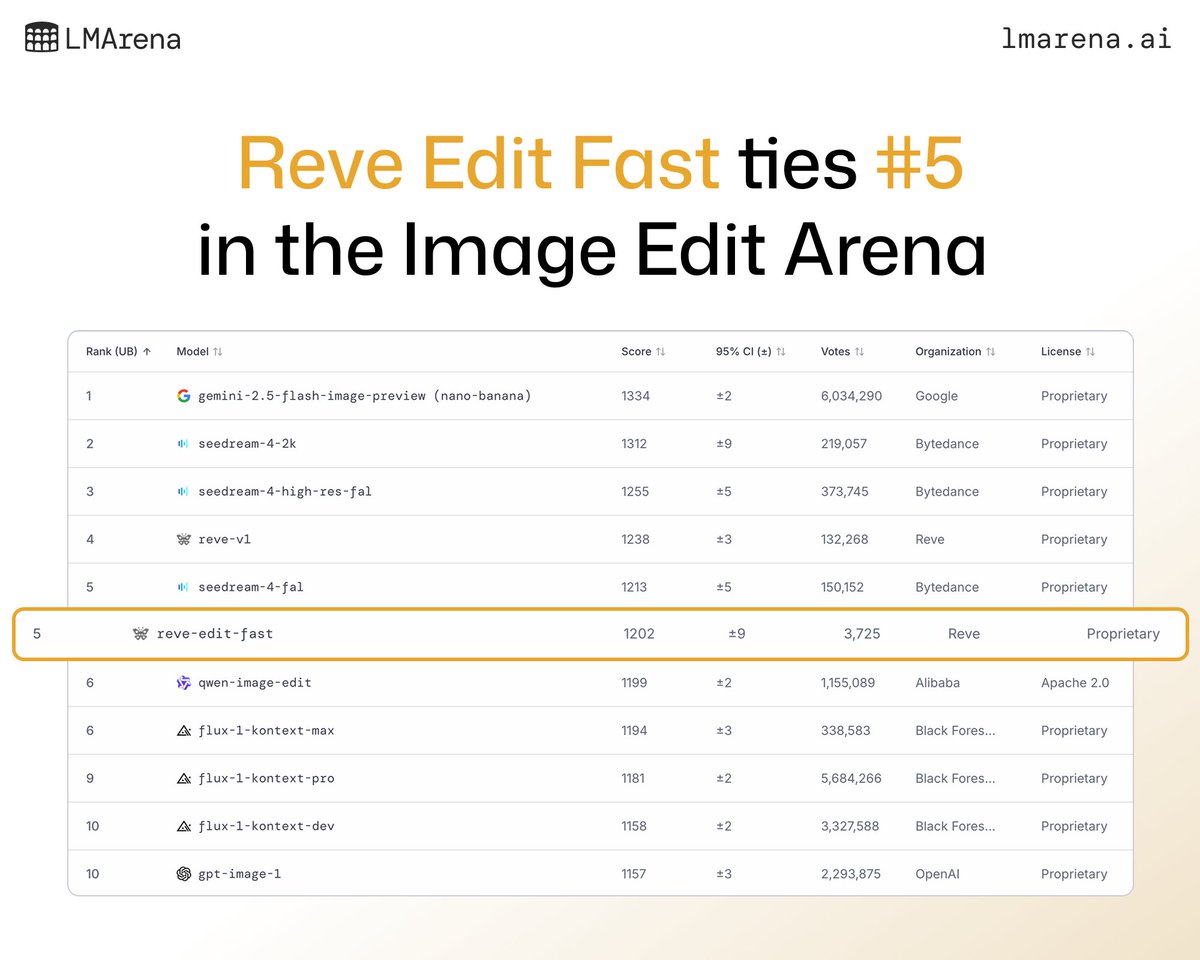Click the Bytedance icon next to seedream-4-high-res-fal
Image resolution: width=1200 pixels, height=960 pixels.
[x=183, y=492]
